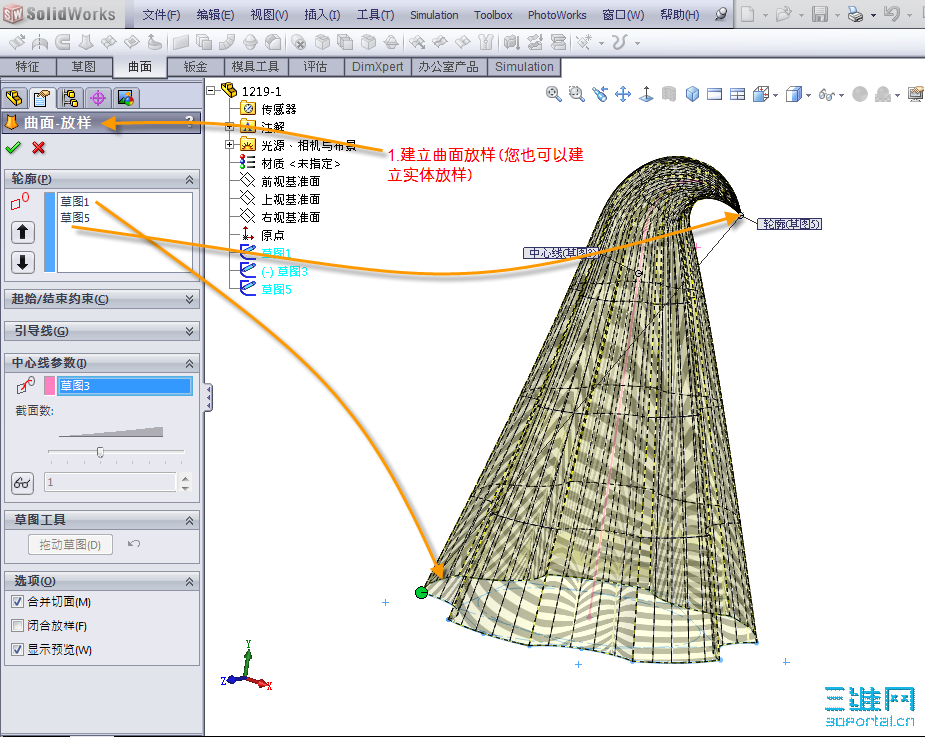Collapse the 选项(O) section
The width and height of the screenshot is (925, 737).
click(x=189, y=581)
